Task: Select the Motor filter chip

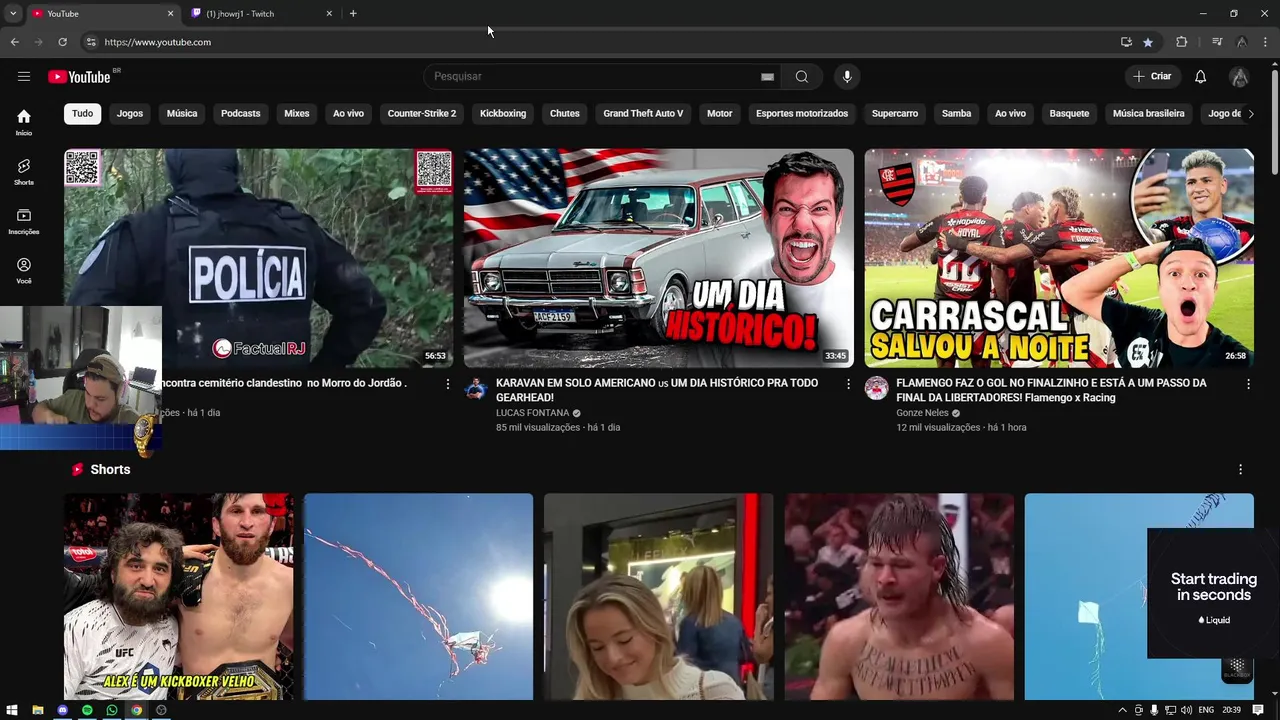Action: (720, 114)
